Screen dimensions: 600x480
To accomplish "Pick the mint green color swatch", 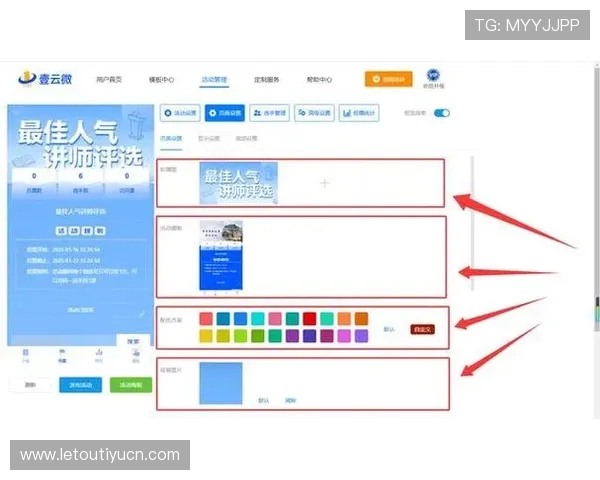I will tap(327, 318).
